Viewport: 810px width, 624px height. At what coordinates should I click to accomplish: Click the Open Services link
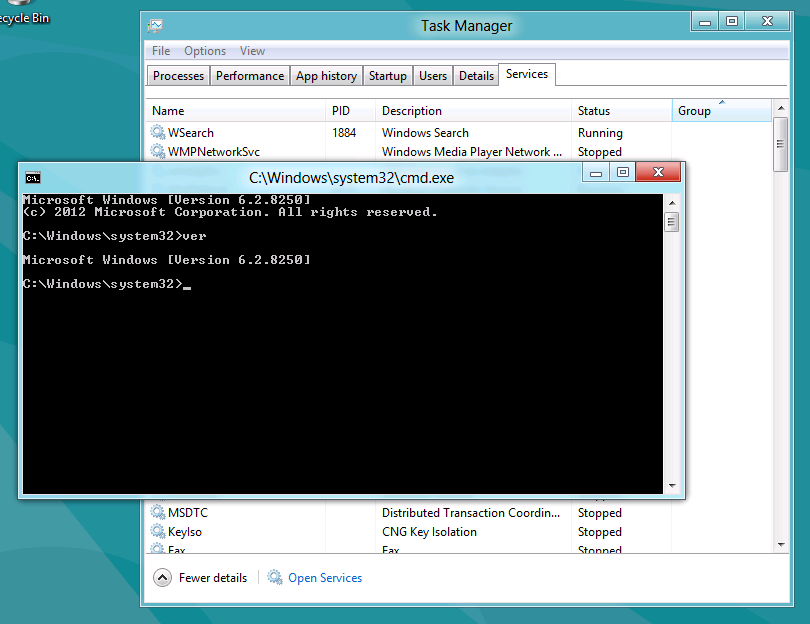point(325,578)
